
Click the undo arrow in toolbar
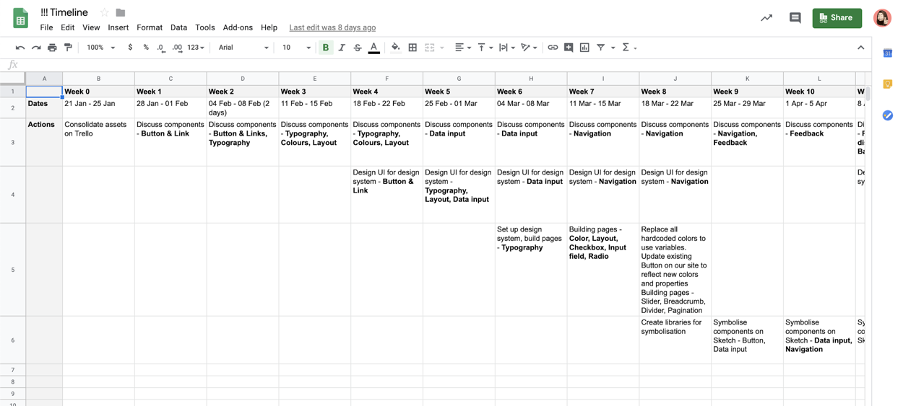[x=20, y=47]
